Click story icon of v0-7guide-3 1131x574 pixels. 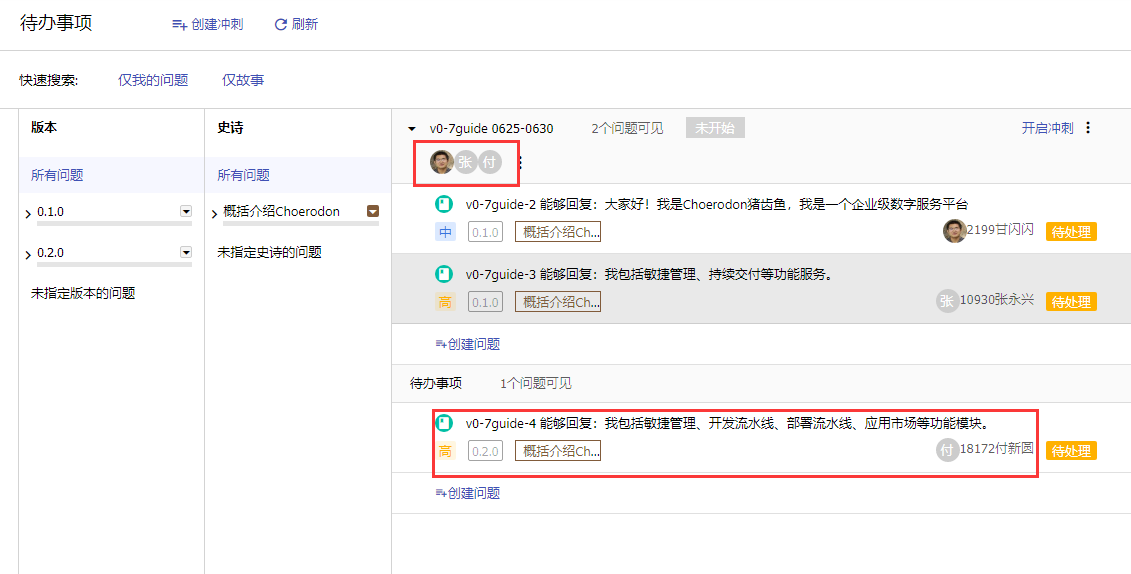(444, 274)
